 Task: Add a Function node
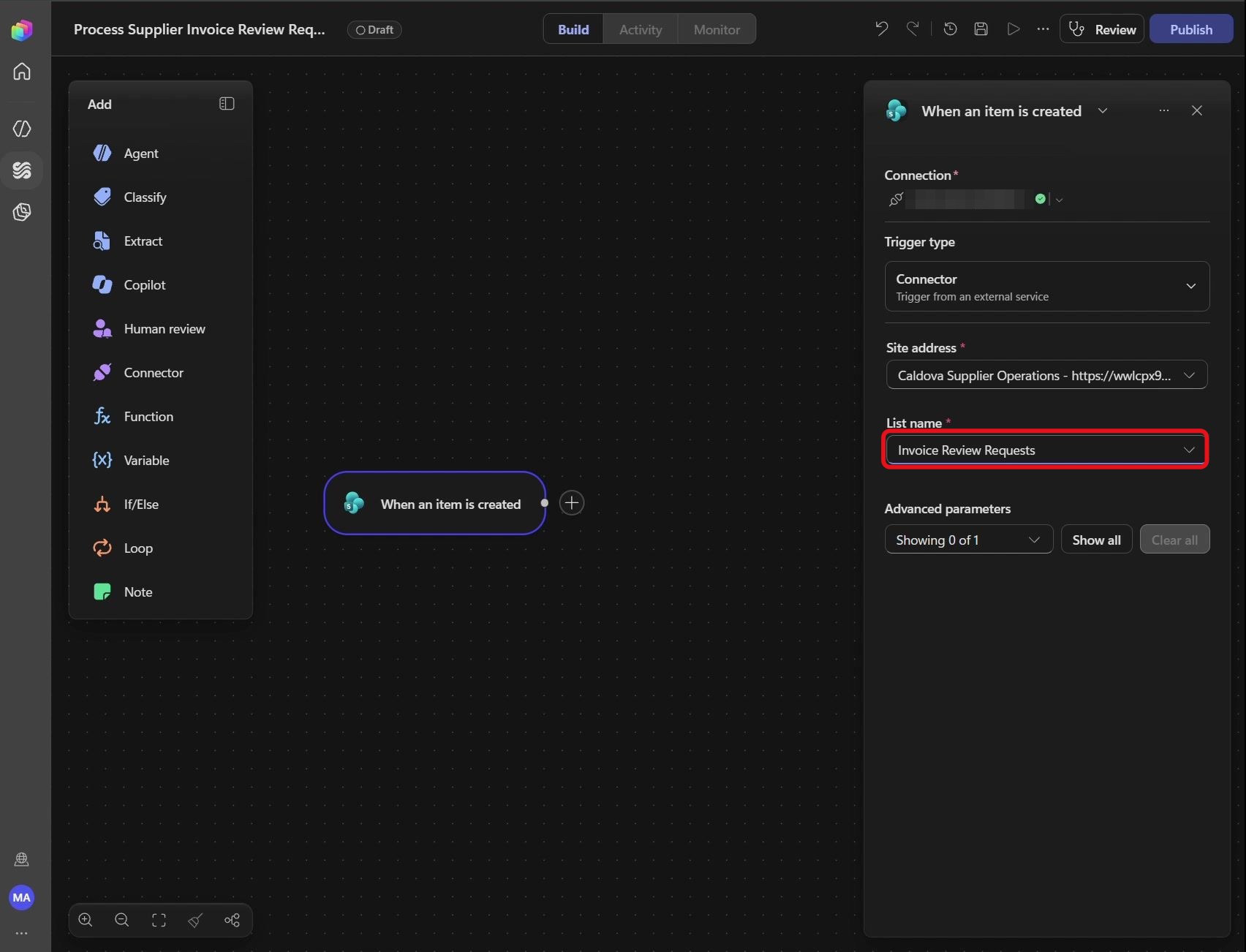[x=161, y=417]
